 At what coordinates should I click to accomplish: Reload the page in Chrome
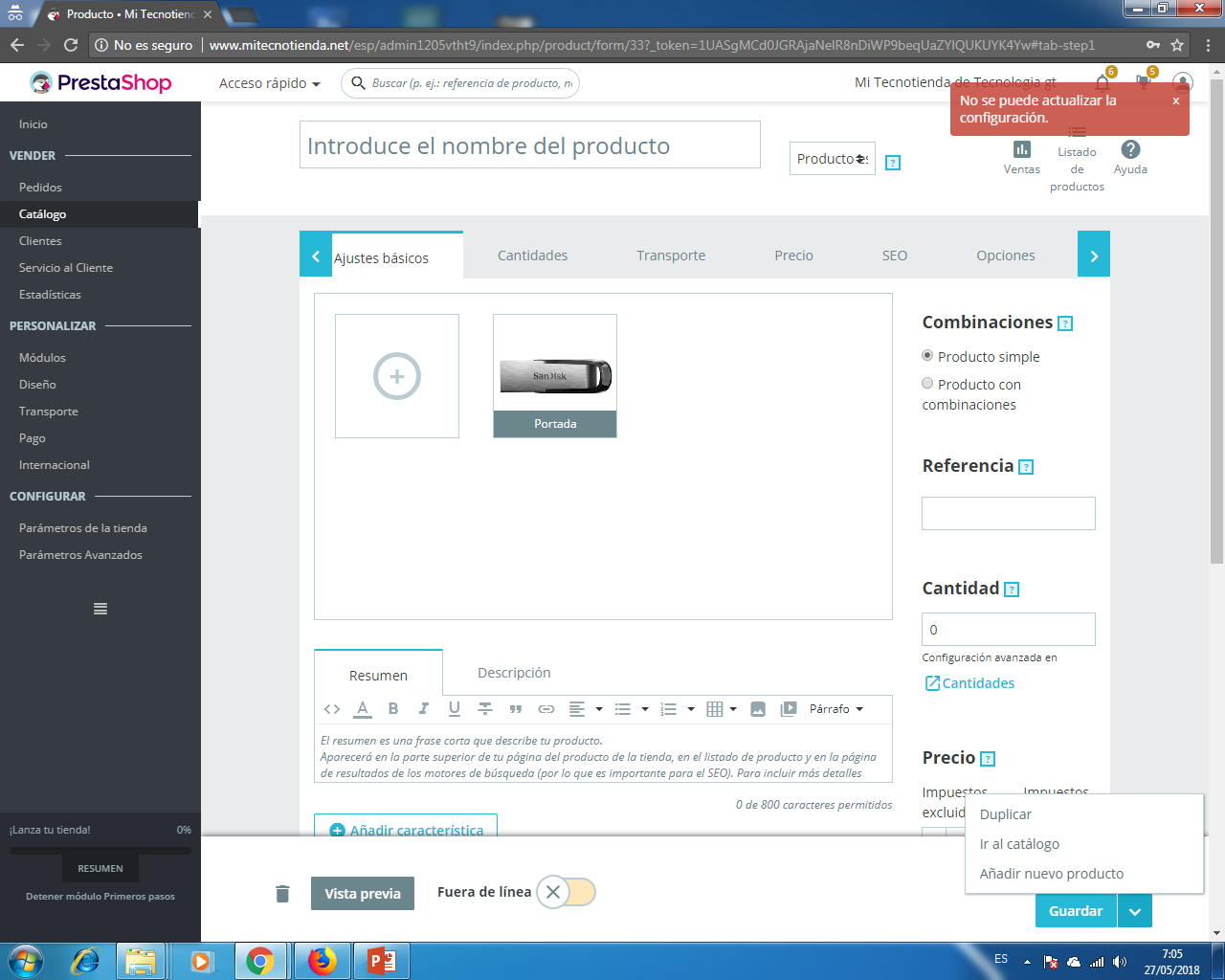pyautogui.click(x=71, y=45)
